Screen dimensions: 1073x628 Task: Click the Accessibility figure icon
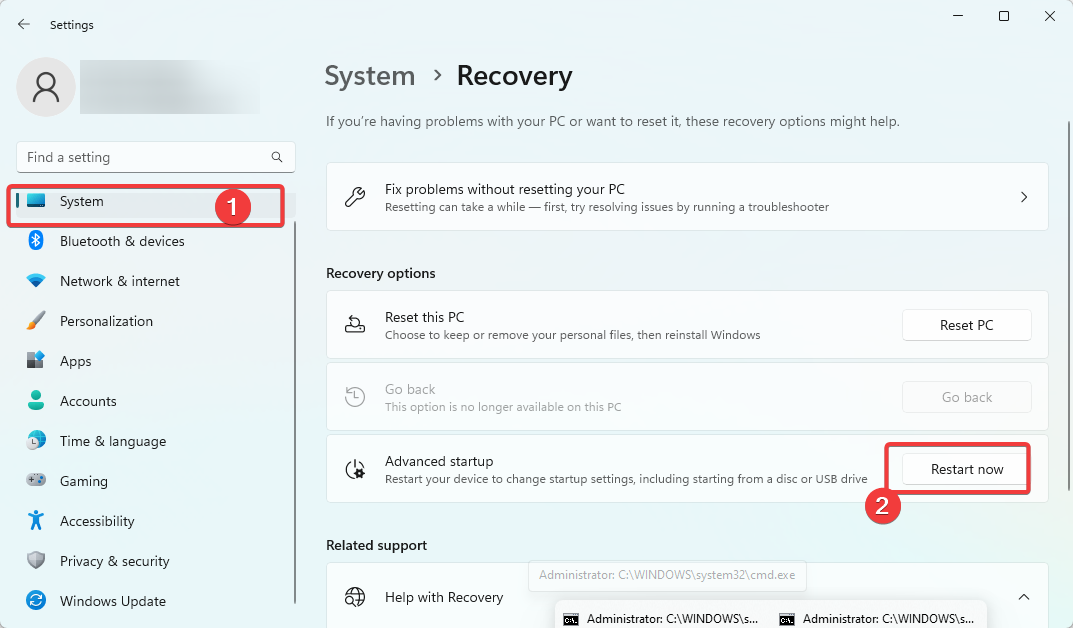pos(36,521)
